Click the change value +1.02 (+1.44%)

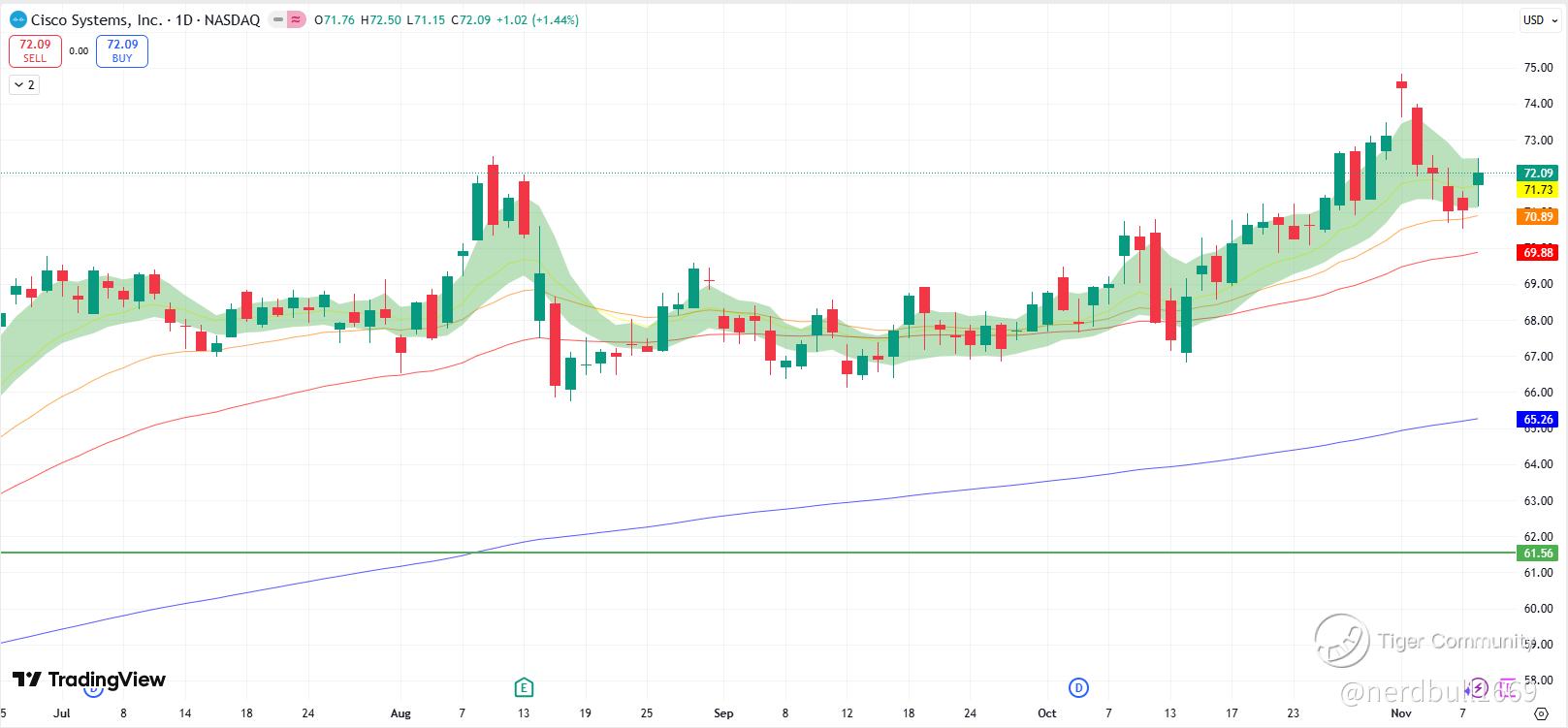(537, 19)
